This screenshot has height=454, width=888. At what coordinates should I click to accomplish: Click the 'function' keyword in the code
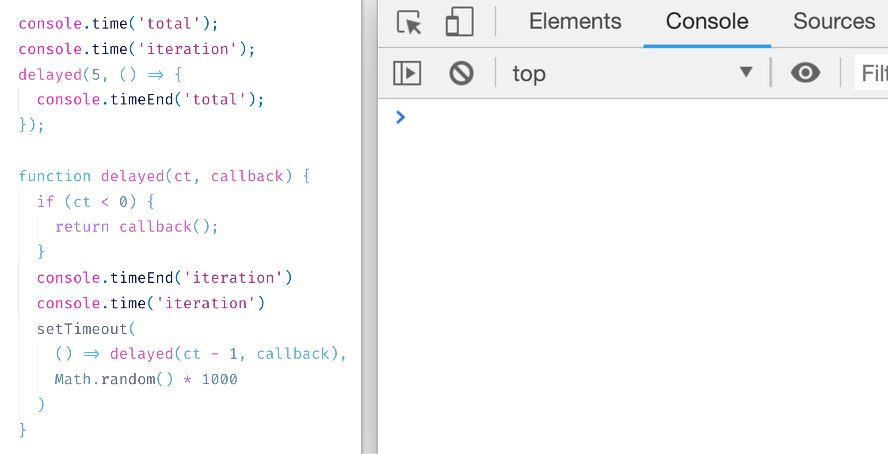54,176
